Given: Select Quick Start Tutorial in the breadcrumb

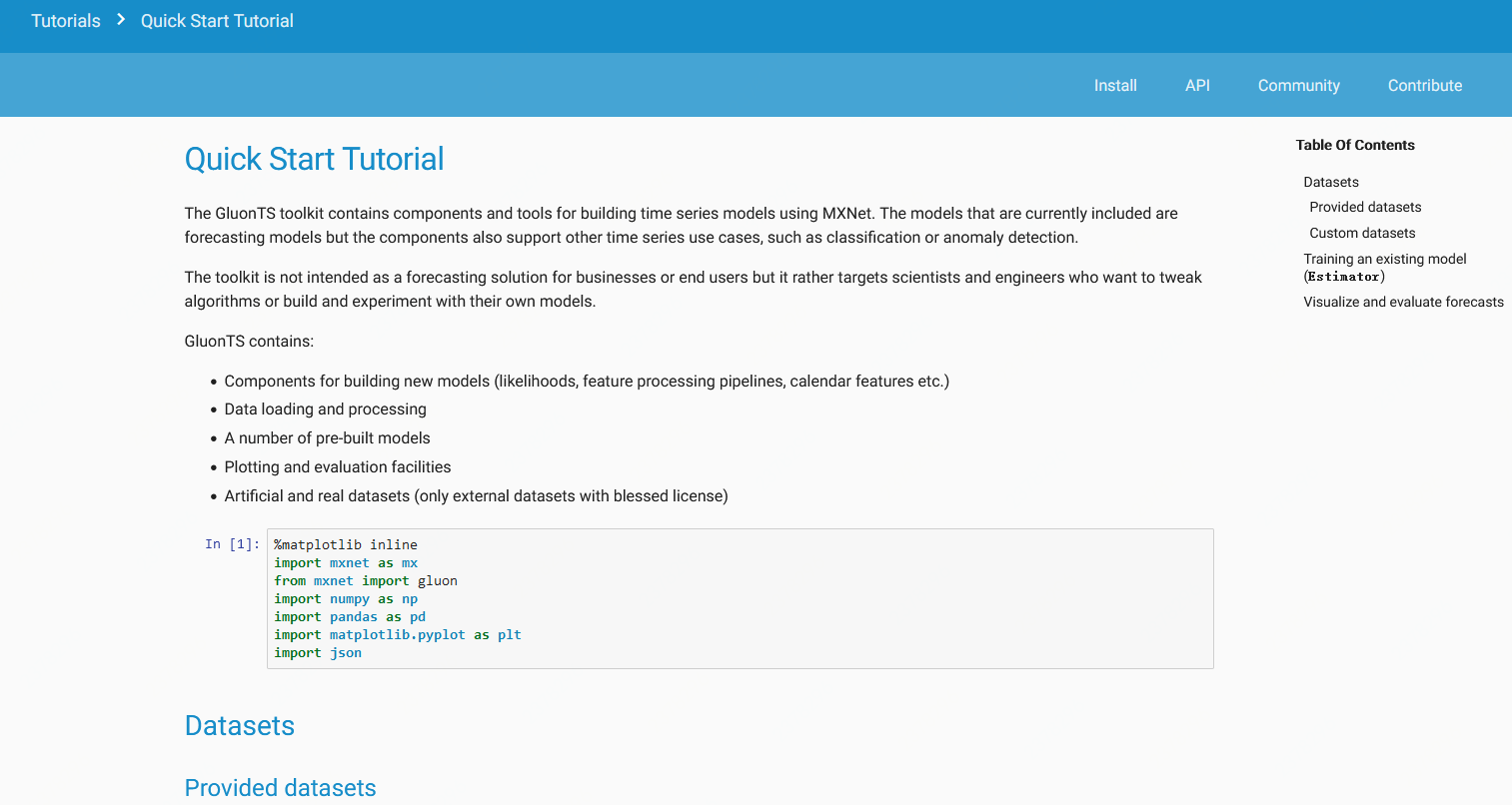Looking at the screenshot, I should point(216,20).
